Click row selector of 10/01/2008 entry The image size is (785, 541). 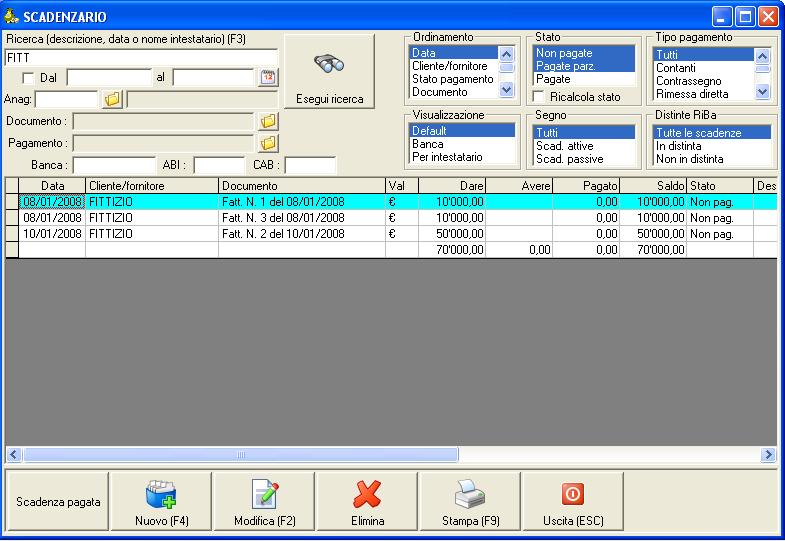(12, 234)
